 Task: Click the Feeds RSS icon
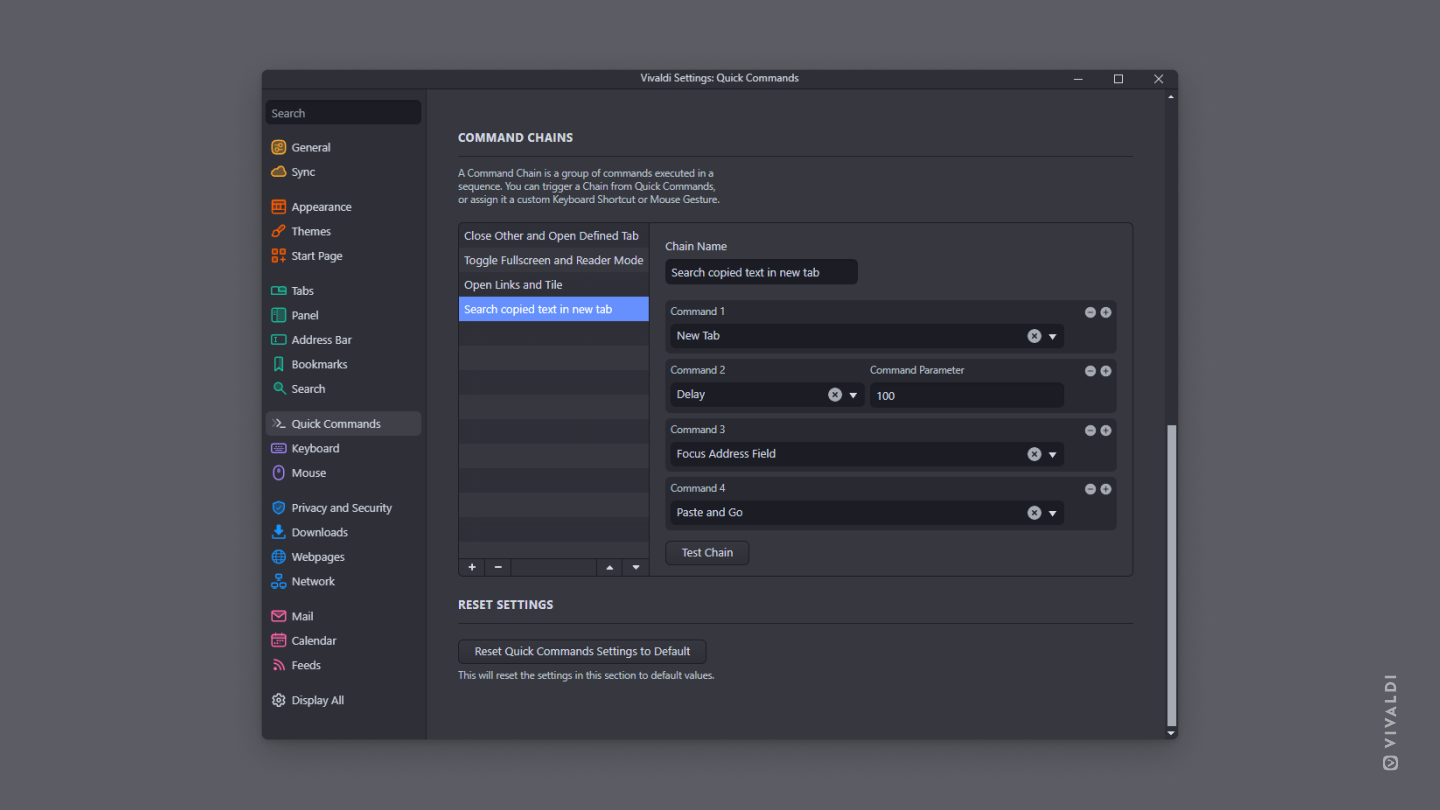coord(279,665)
